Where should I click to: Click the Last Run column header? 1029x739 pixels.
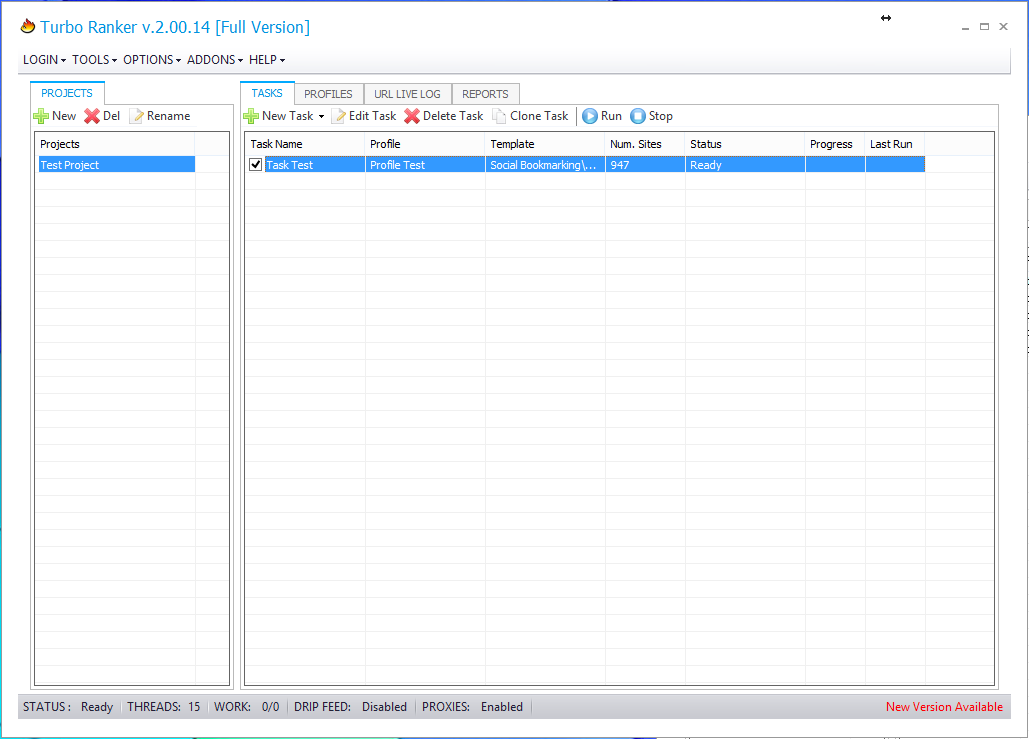895,144
